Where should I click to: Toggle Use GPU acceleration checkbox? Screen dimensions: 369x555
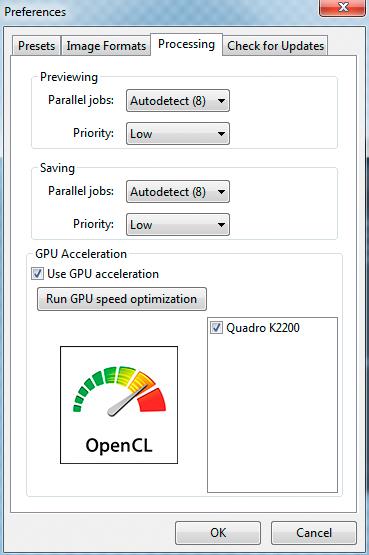[38, 274]
